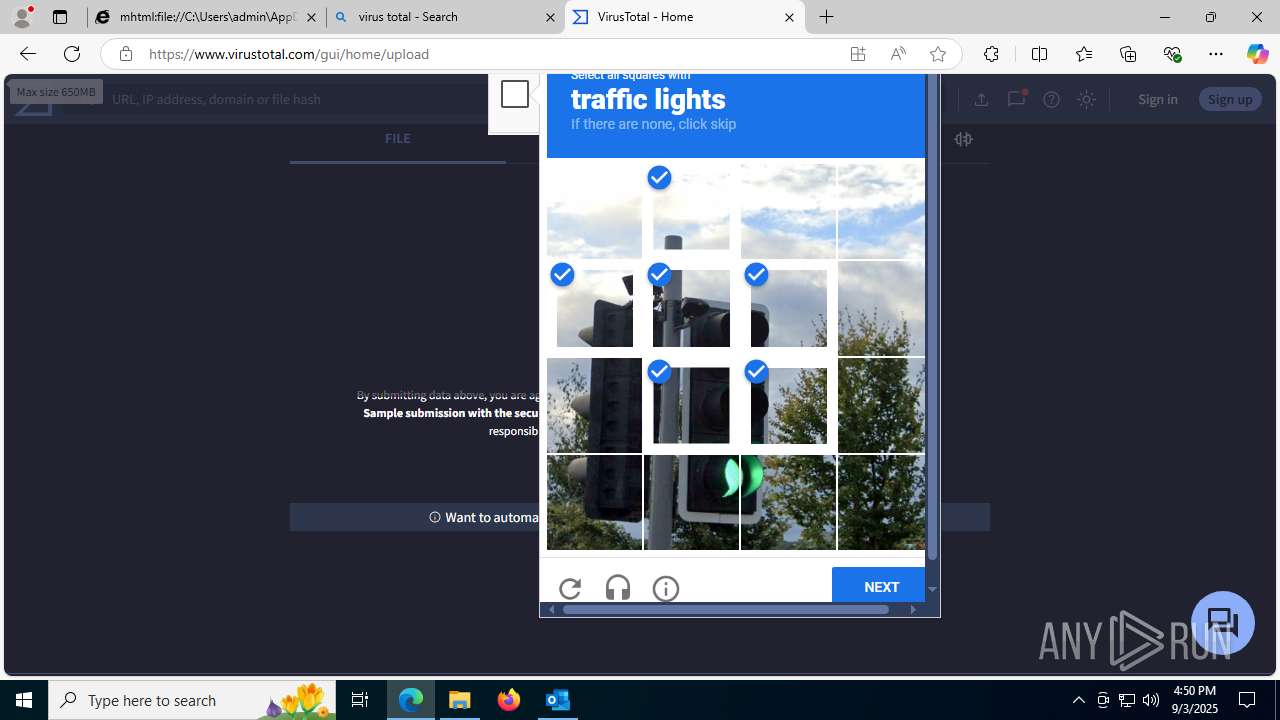This screenshot has width=1280, height=720.
Task: Click the Windows "Type here to search" box
Action: pos(192,700)
